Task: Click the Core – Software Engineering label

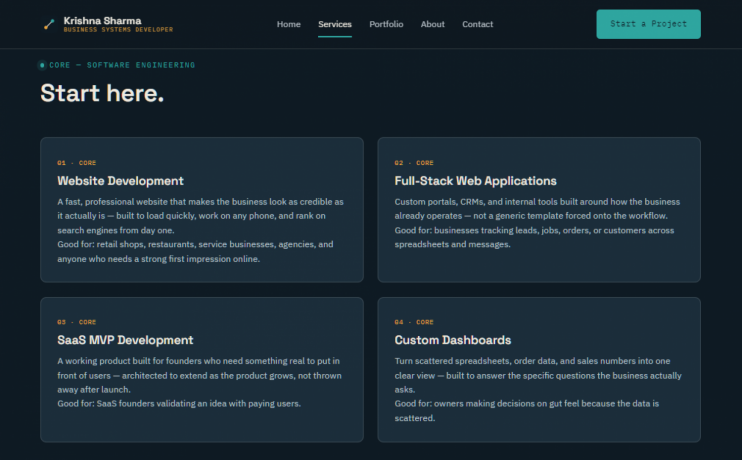Action: click(122, 65)
